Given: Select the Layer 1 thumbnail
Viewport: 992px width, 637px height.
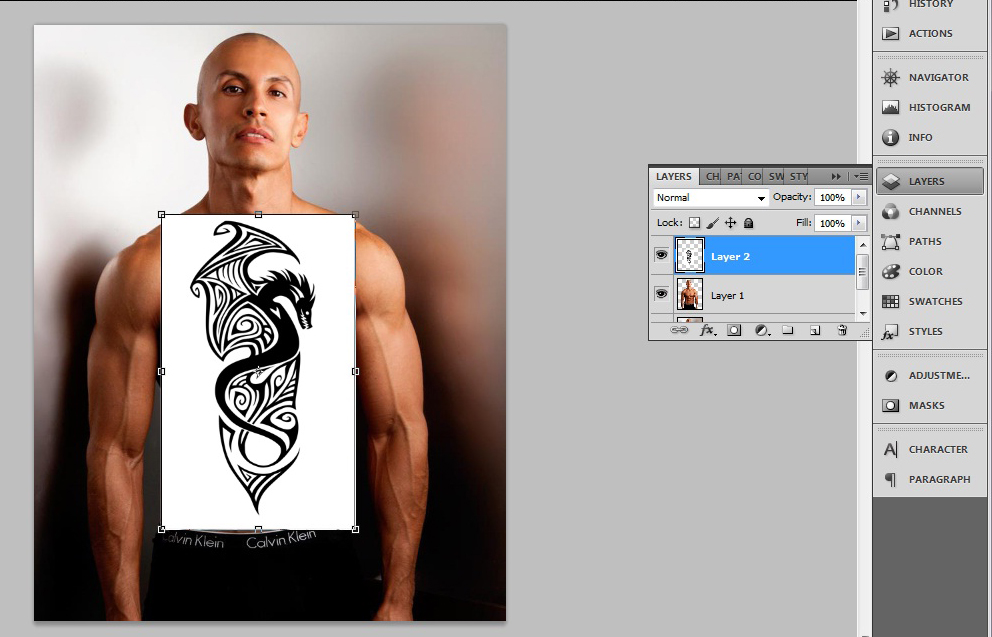Looking at the screenshot, I should 690,295.
